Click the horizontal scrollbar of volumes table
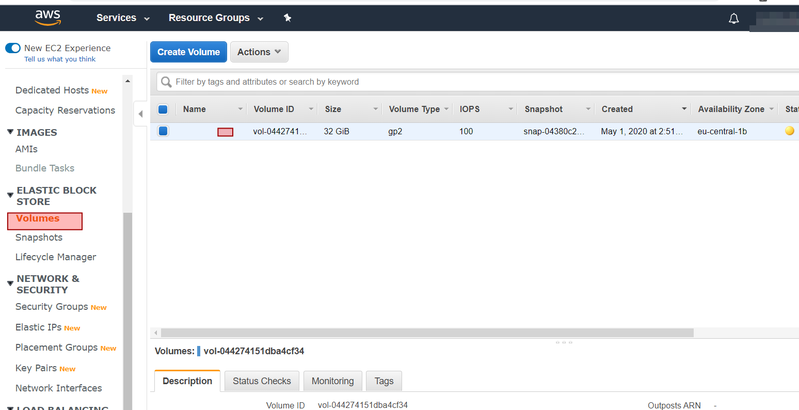This screenshot has width=799, height=410. tap(427, 333)
